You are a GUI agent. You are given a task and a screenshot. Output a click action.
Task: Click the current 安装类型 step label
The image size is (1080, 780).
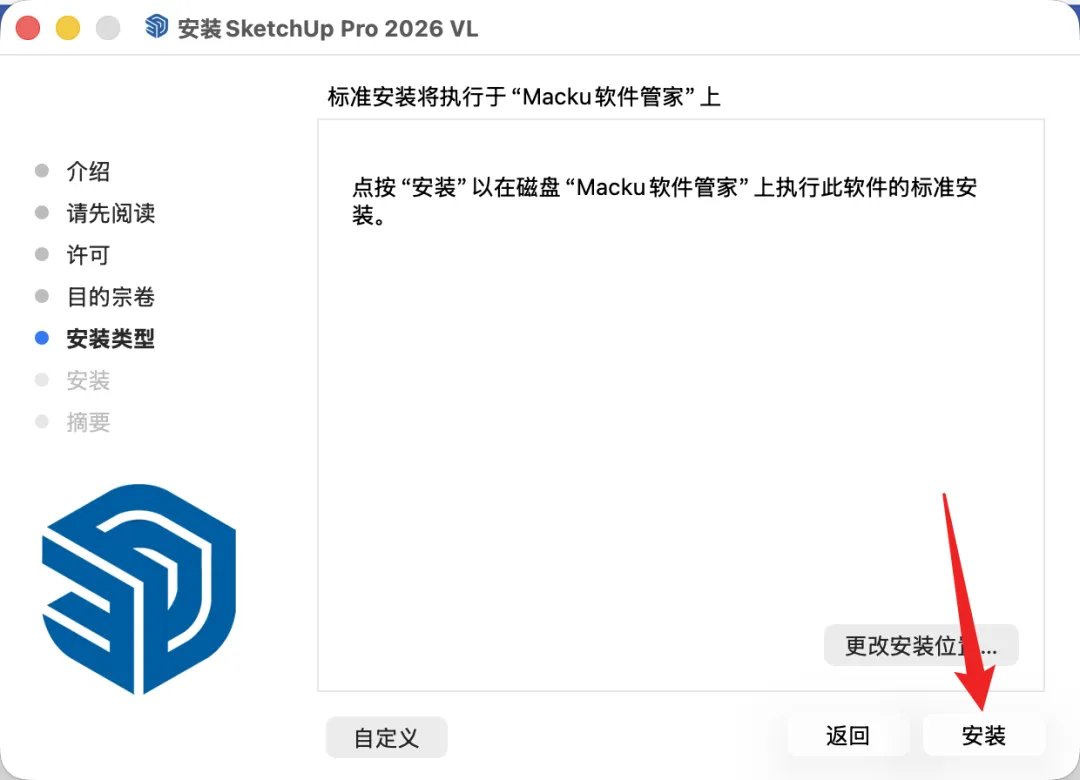click(111, 338)
